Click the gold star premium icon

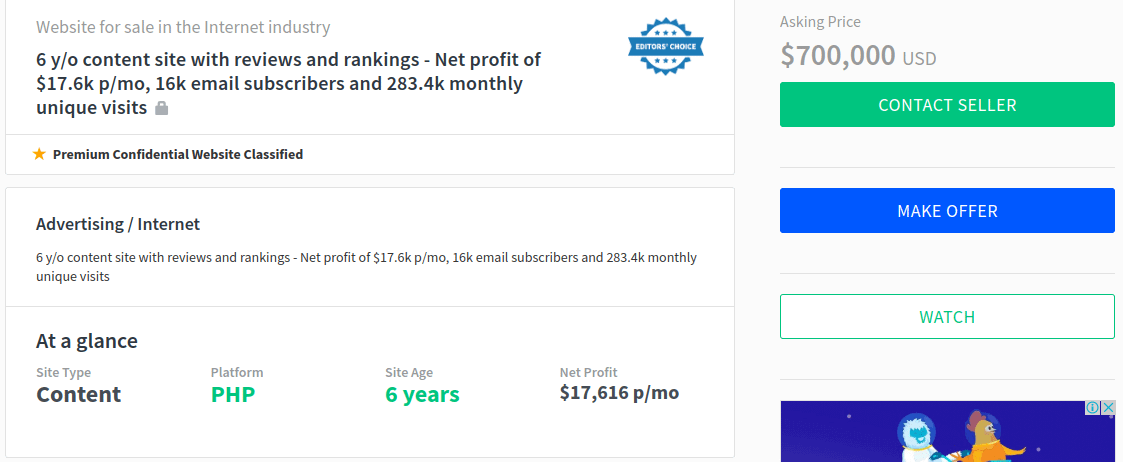coord(39,154)
